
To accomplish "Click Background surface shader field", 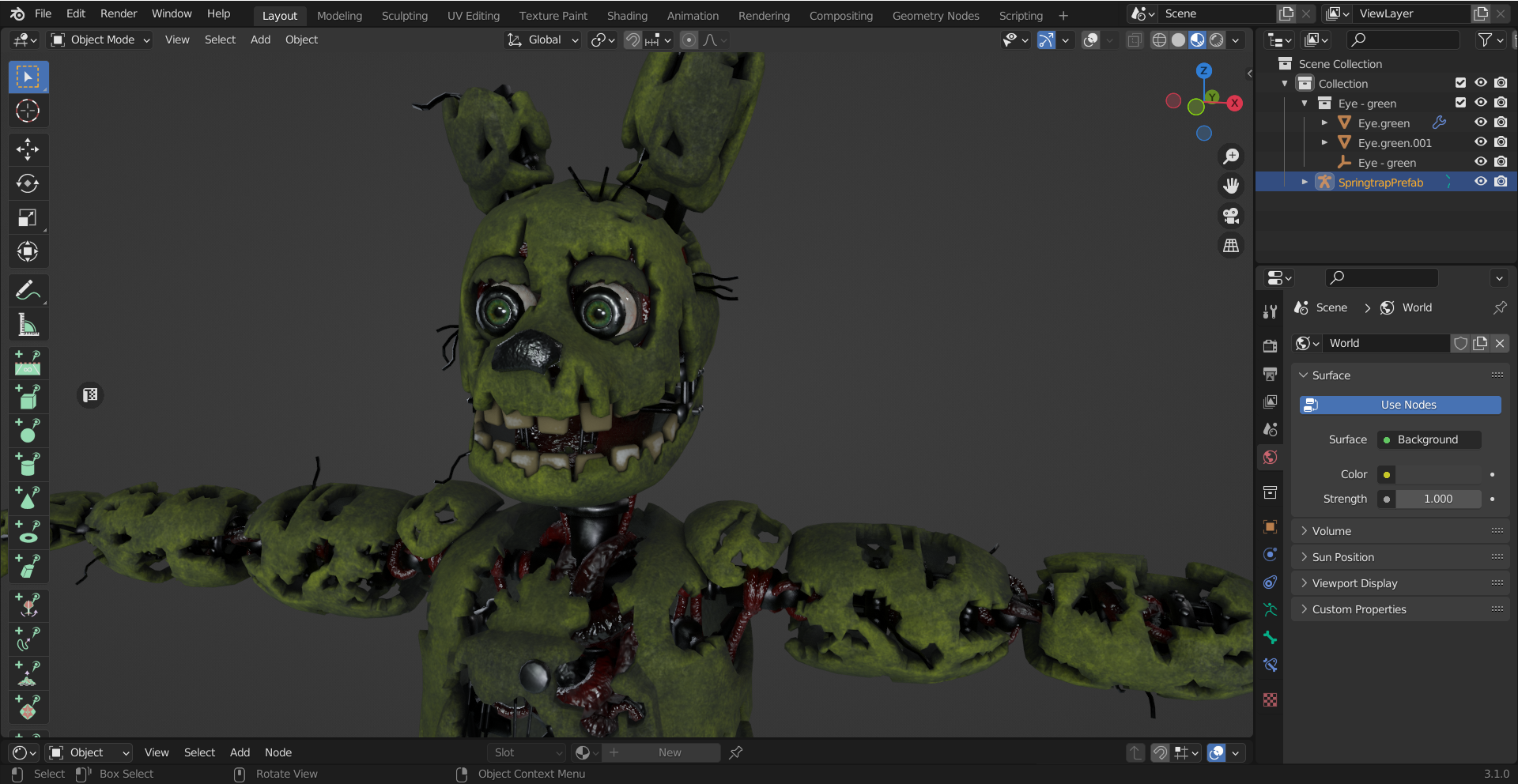I will pos(1429,439).
